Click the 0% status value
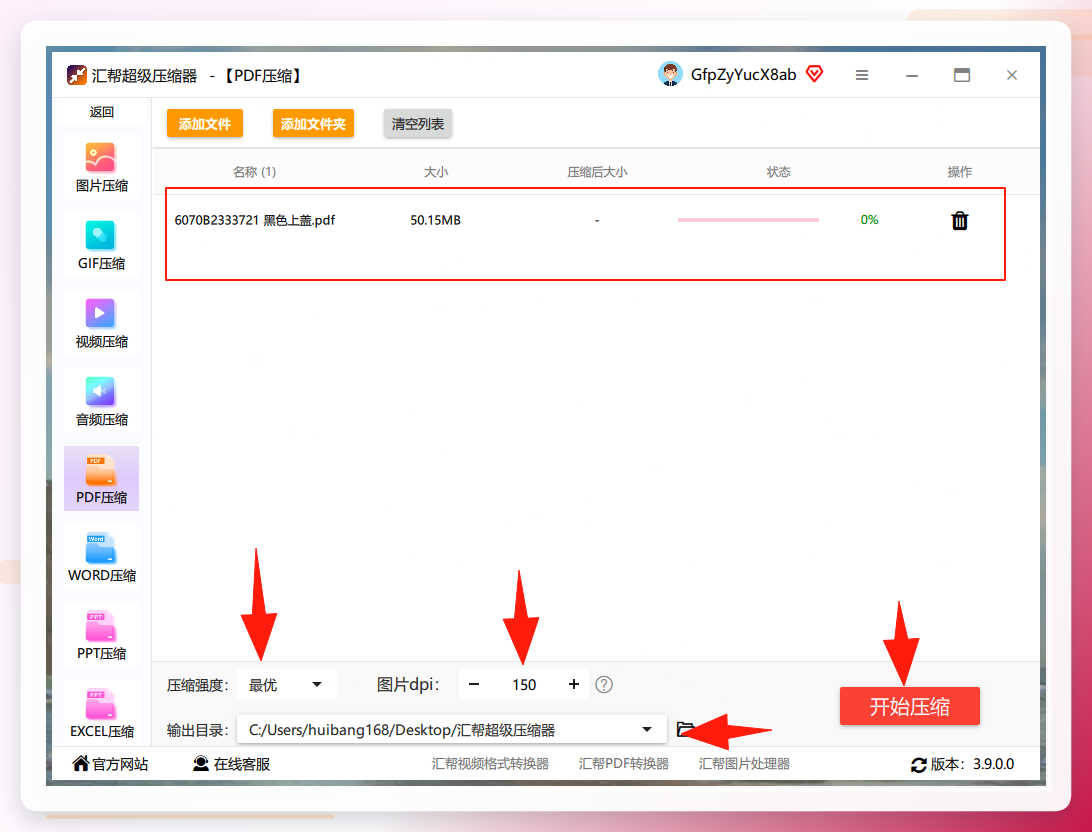The height and width of the screenshot is (832, 1092). coord(869,220)
